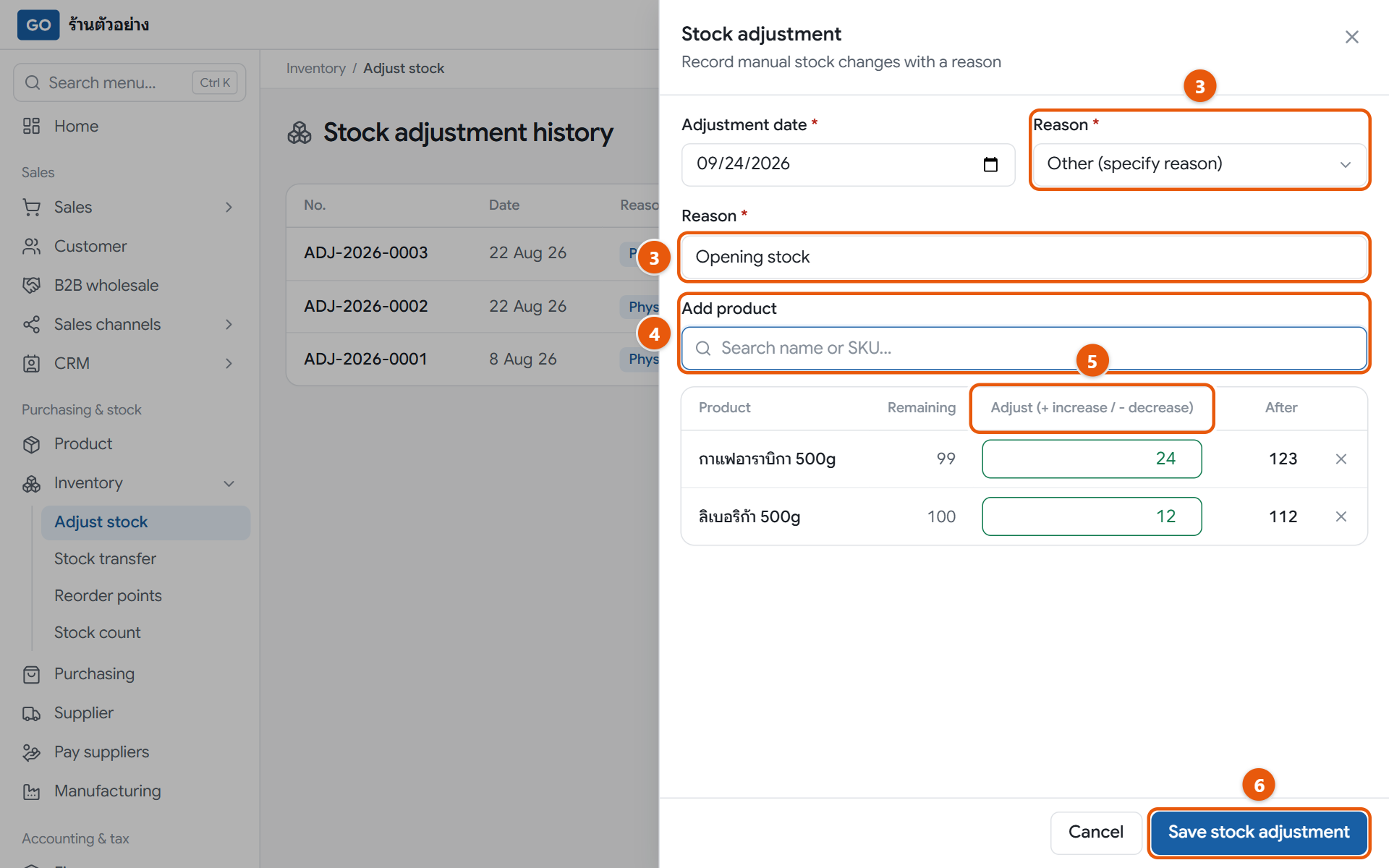
Task: Open the Supplier truck icon
Action: click(32, 713)
